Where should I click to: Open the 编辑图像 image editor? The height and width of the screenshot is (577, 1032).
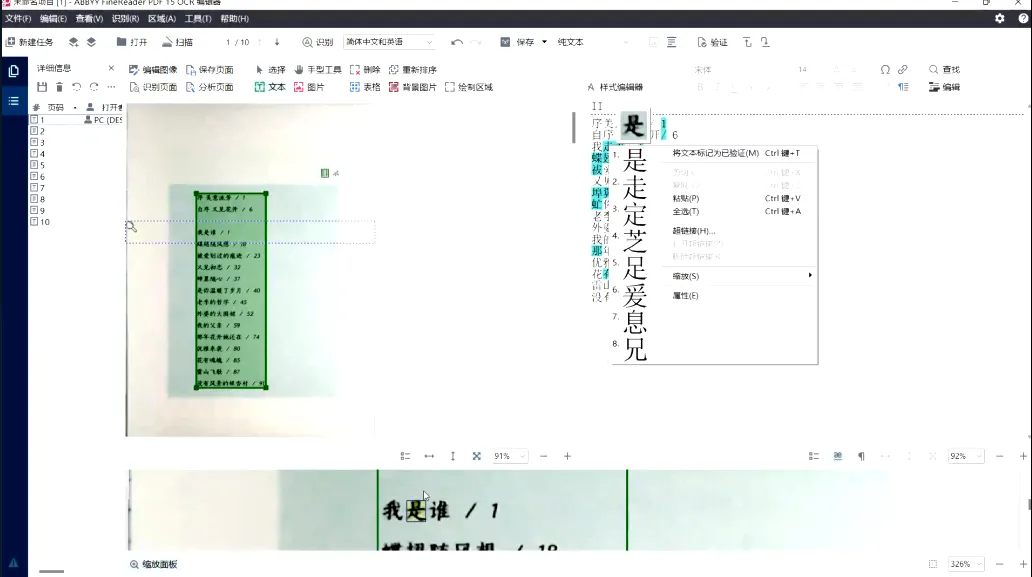click(x=153, y=70)
